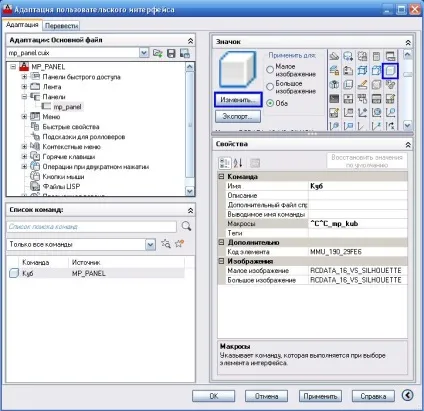Select Подсказки для ролловеров item
Viewport: 424px width, 411px height.
coord(84,137)
